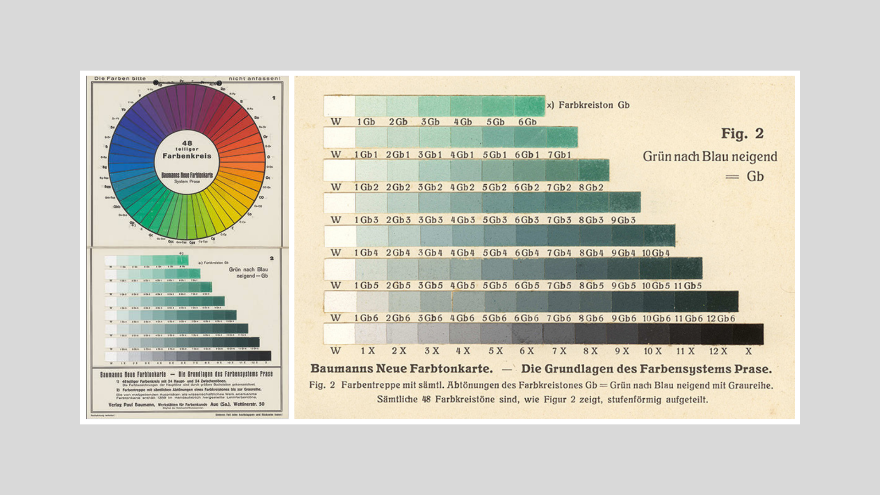Select the swatch labeled 11Gb5
The height and width of the screenshot is (495, 880).
[687, 268]
